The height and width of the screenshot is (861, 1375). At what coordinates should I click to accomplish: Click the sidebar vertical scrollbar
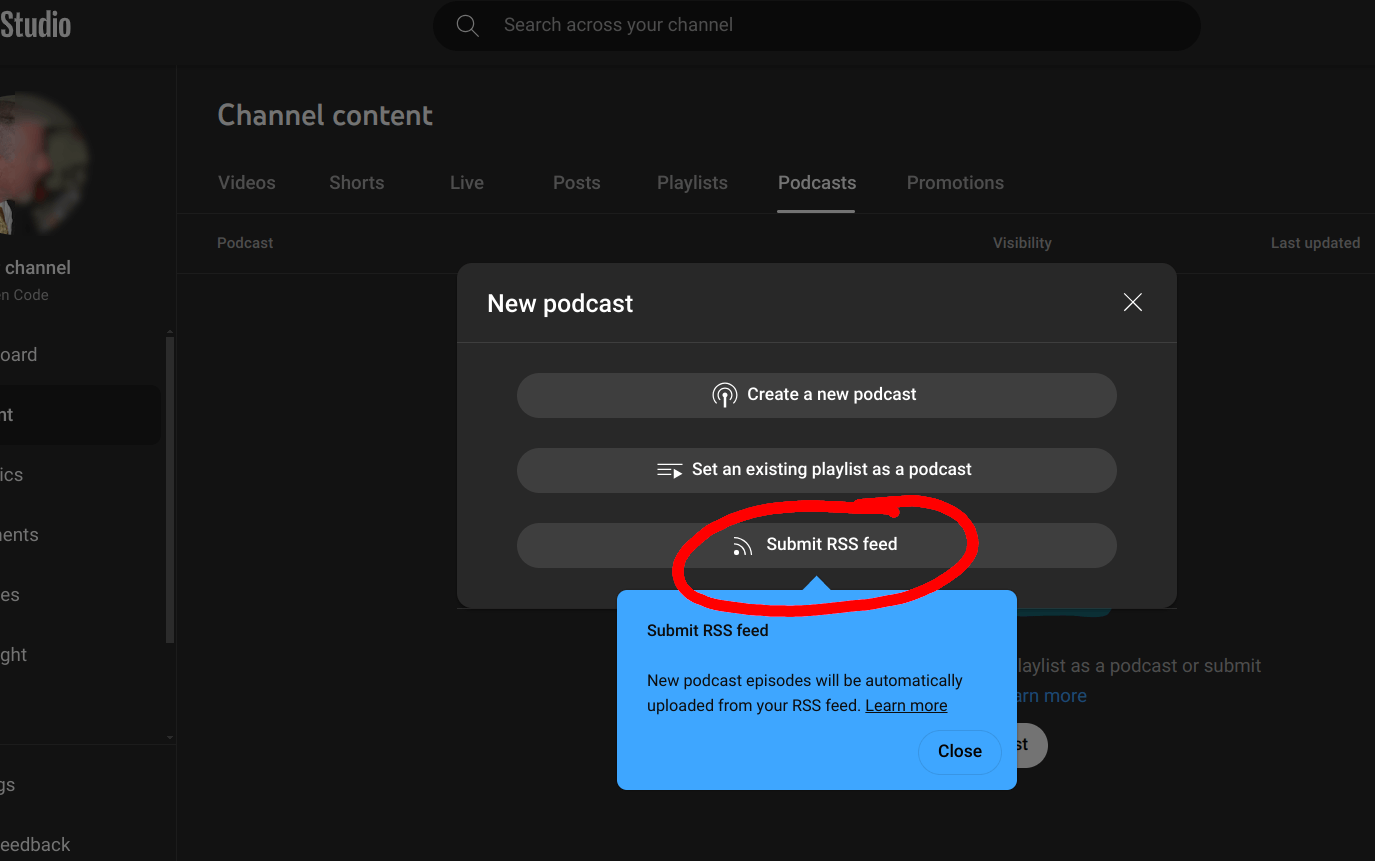click(169, 490)
